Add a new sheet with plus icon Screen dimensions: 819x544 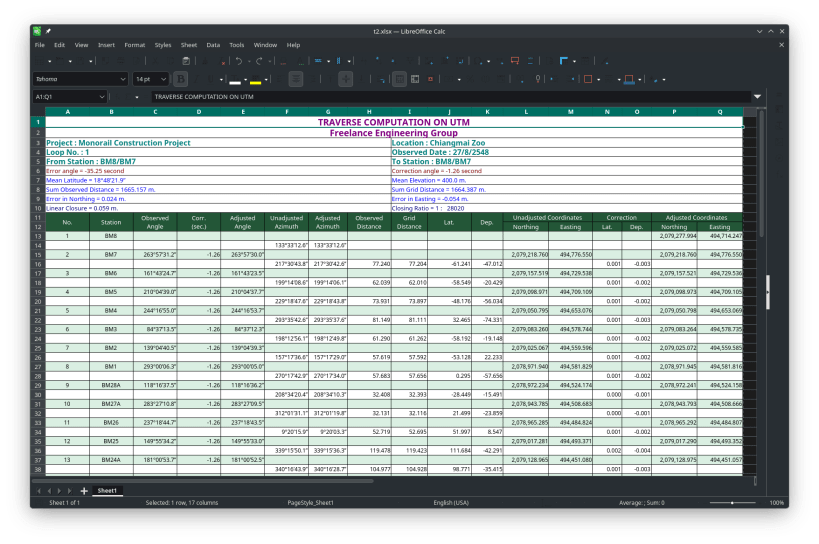click(x=84, y=491)
